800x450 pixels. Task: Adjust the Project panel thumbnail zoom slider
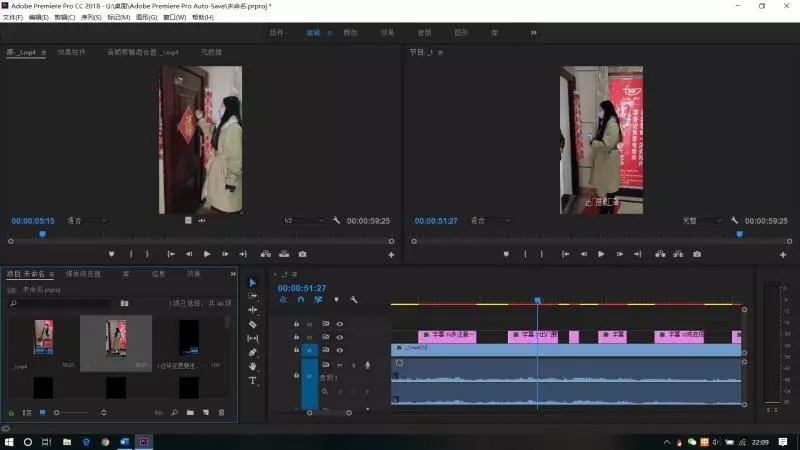tap(58, 412)
